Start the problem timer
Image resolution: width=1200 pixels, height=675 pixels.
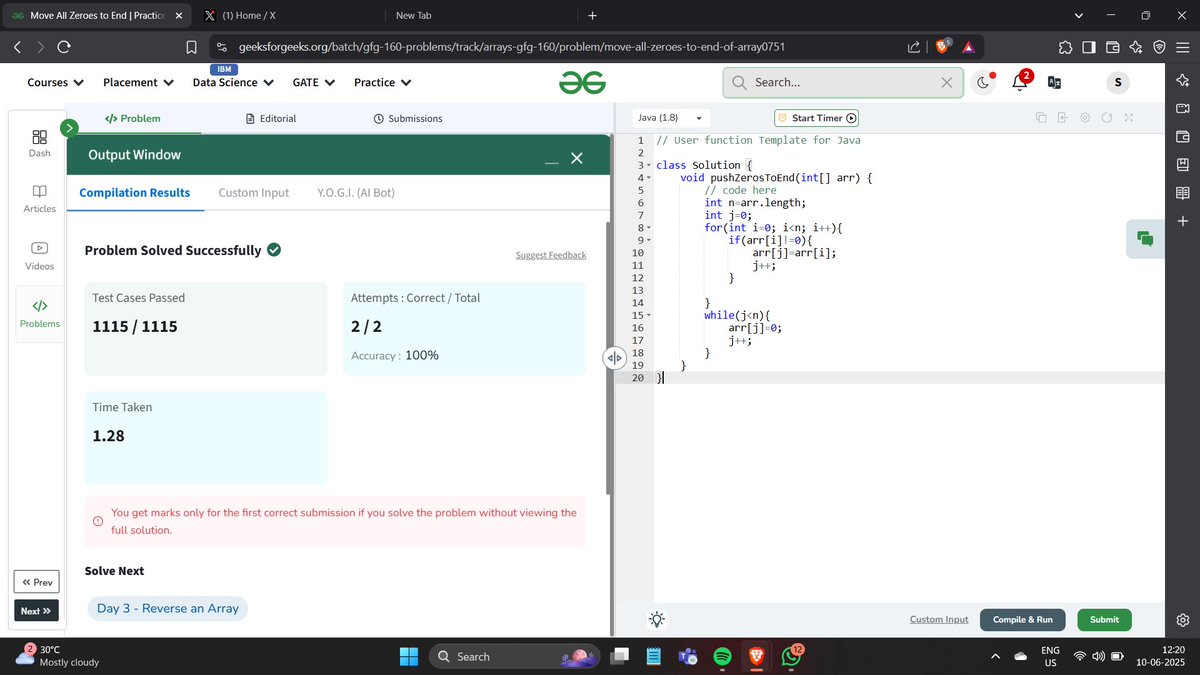click(x=816, y=117)
